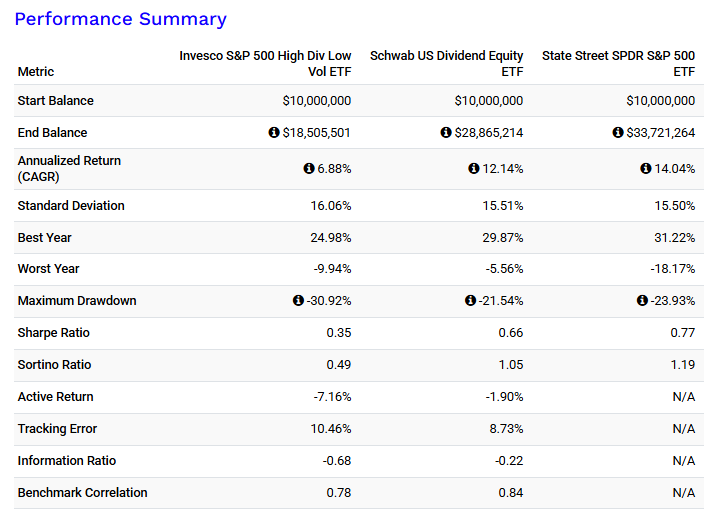Screen dimensions: 712x522
Task: Open info icon next to 12.14% CAGR
Action: tap(474, 169)
